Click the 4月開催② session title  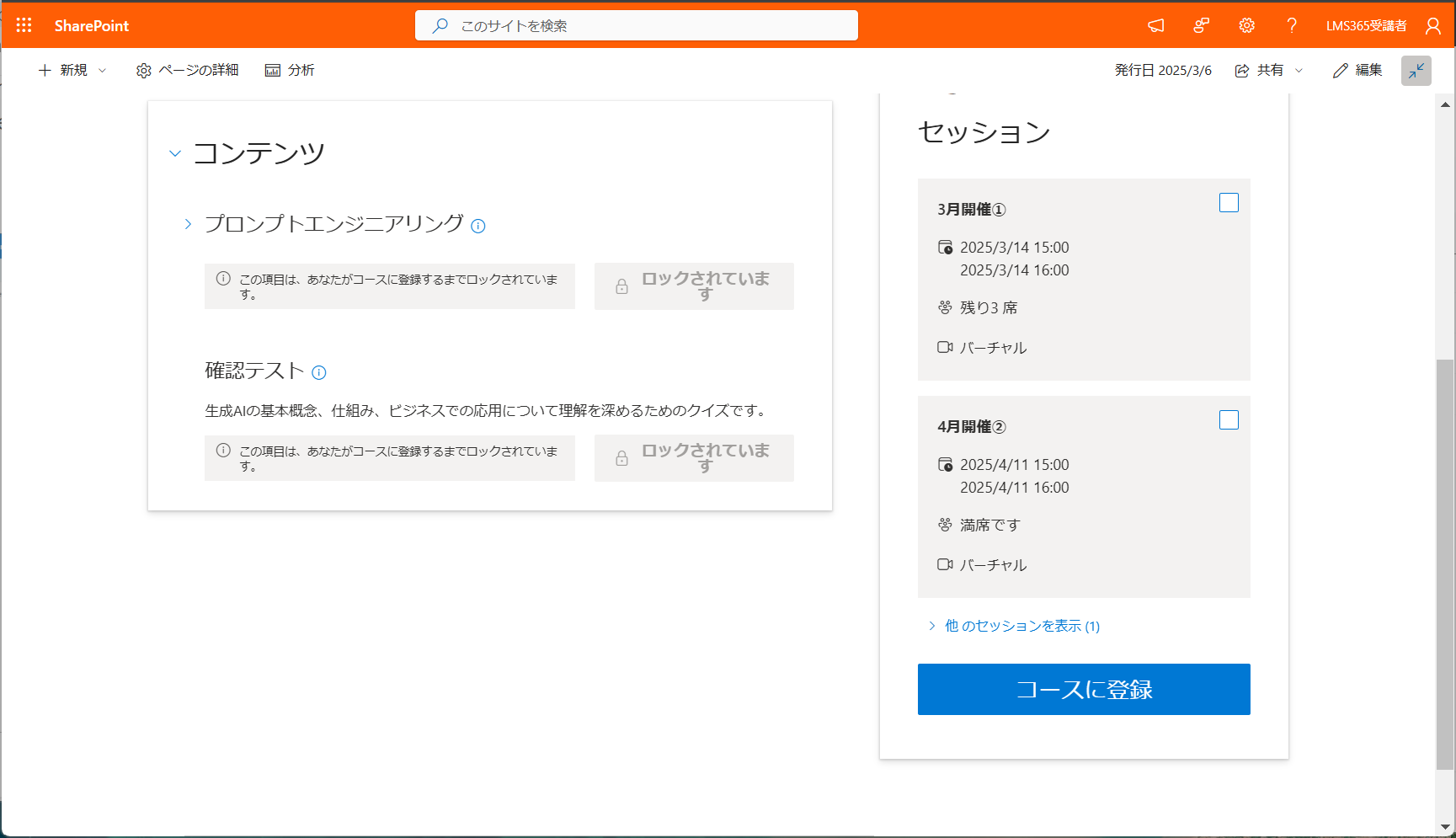[x=972, y=427]
